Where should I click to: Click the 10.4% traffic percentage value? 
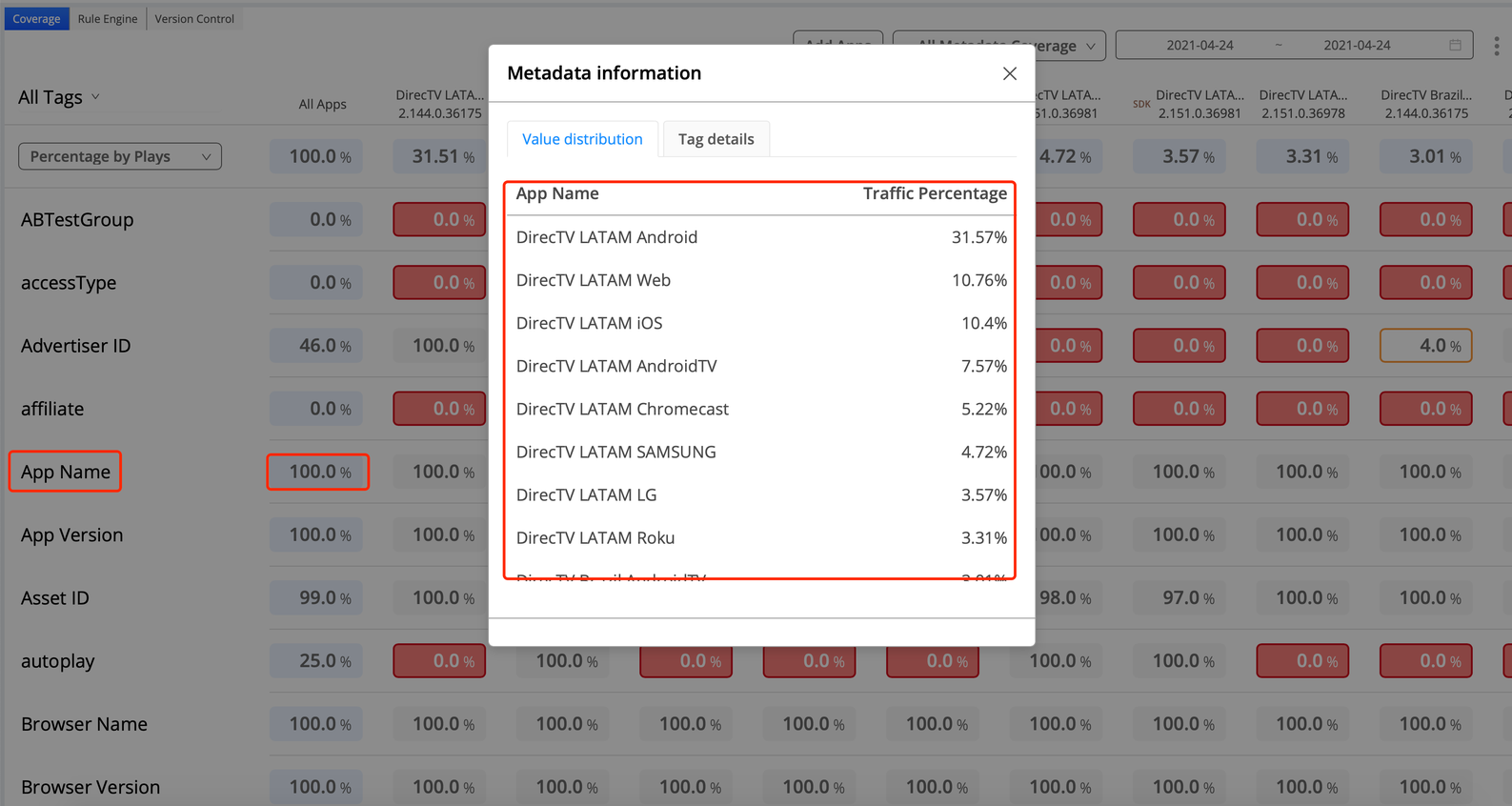pos(984,323)
